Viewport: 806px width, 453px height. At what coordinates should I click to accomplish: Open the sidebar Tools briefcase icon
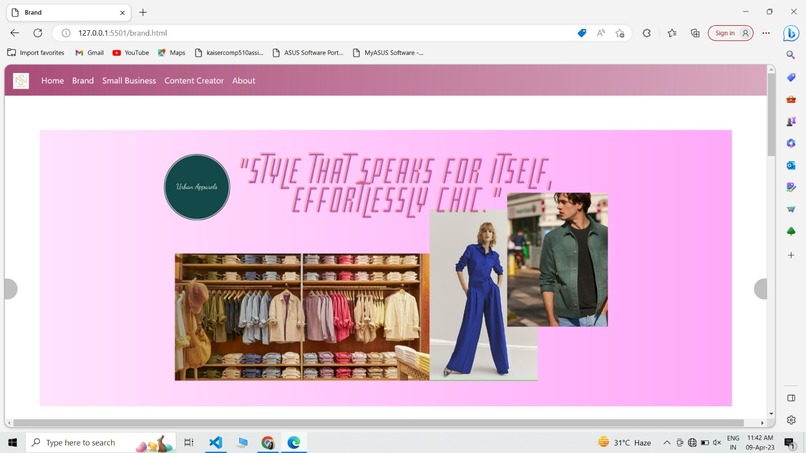[791, 99]
